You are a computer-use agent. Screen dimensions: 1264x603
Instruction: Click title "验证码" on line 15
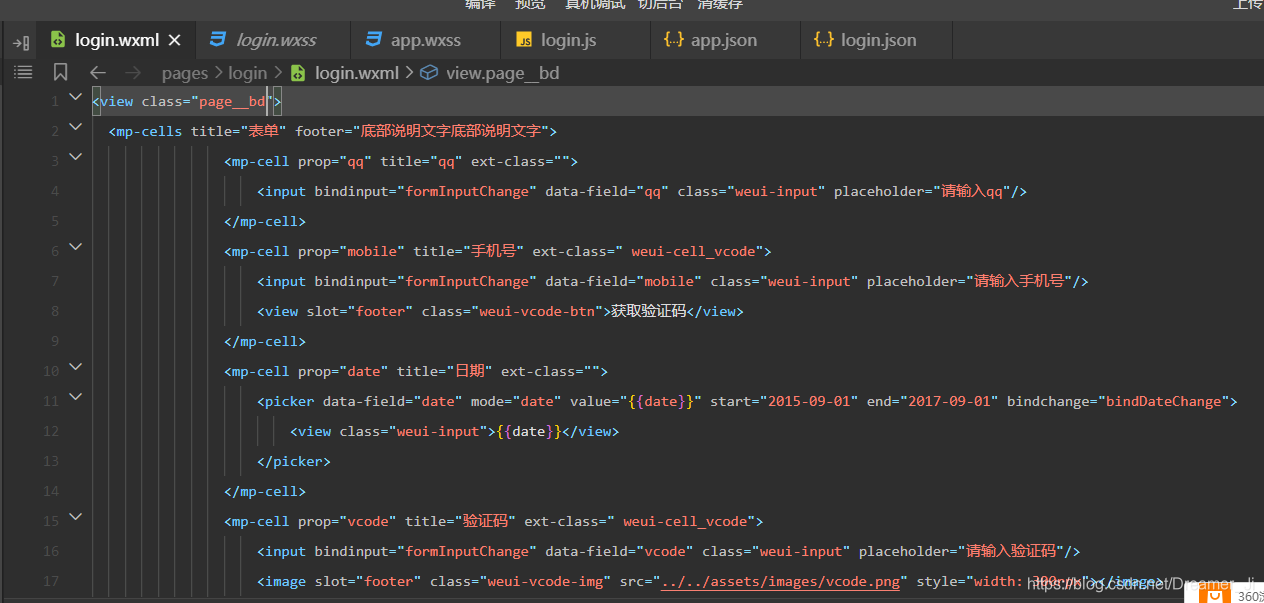[485, 521]
